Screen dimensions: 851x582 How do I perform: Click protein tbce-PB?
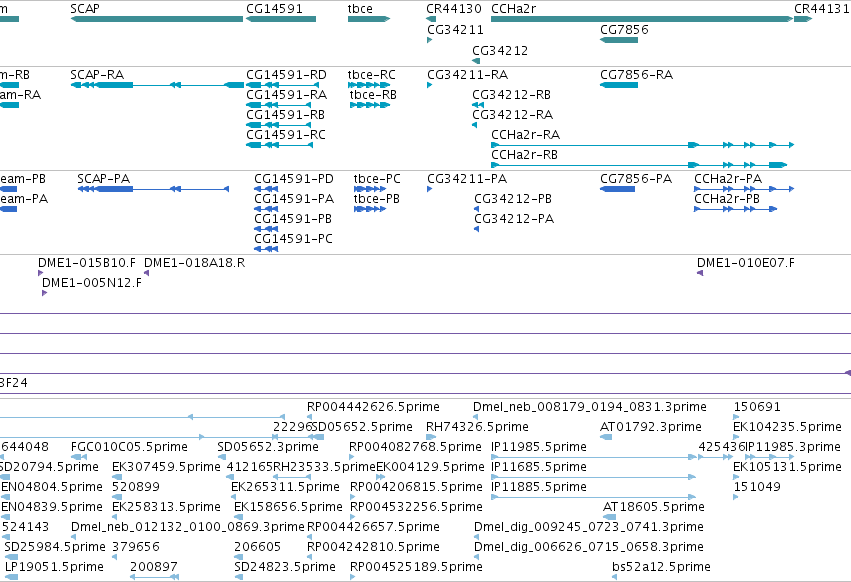point(376,199)
